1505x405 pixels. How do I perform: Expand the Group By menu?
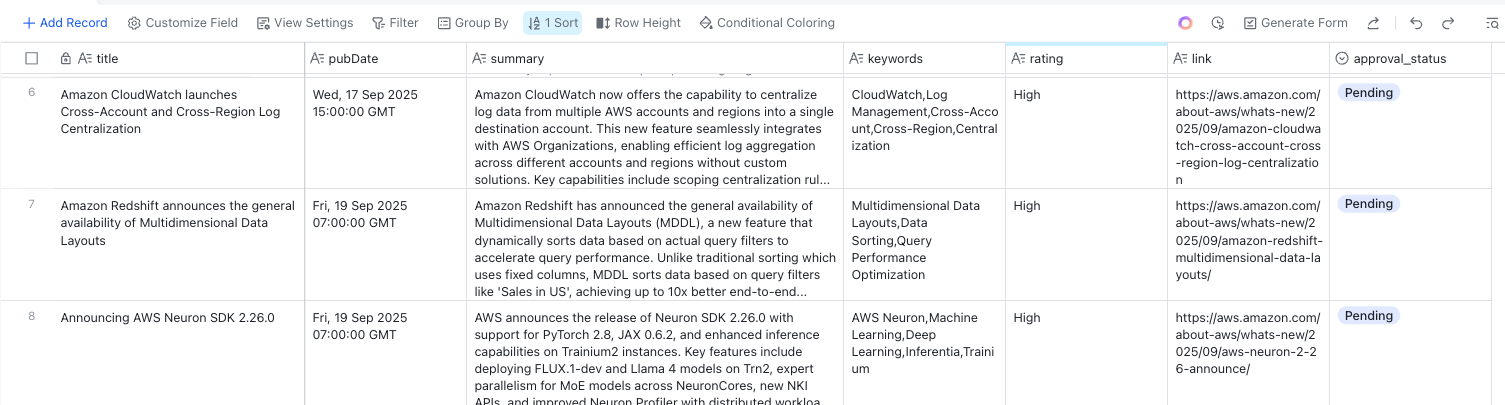[473, 23]
